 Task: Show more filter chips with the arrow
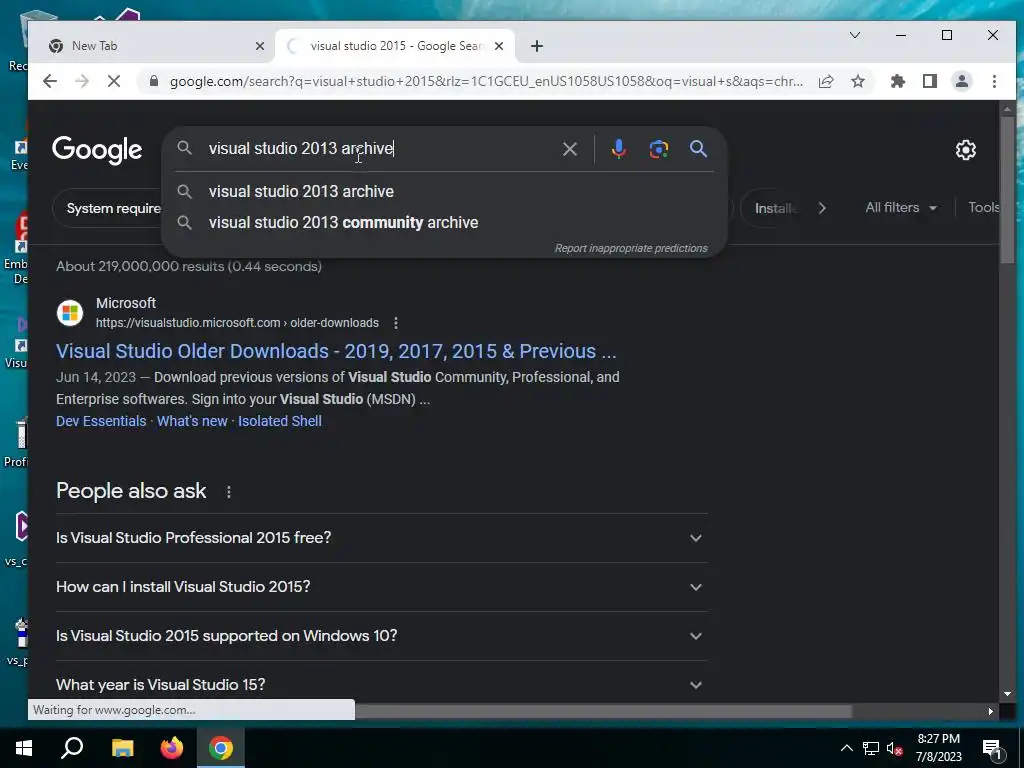click(x=822, y=208)
